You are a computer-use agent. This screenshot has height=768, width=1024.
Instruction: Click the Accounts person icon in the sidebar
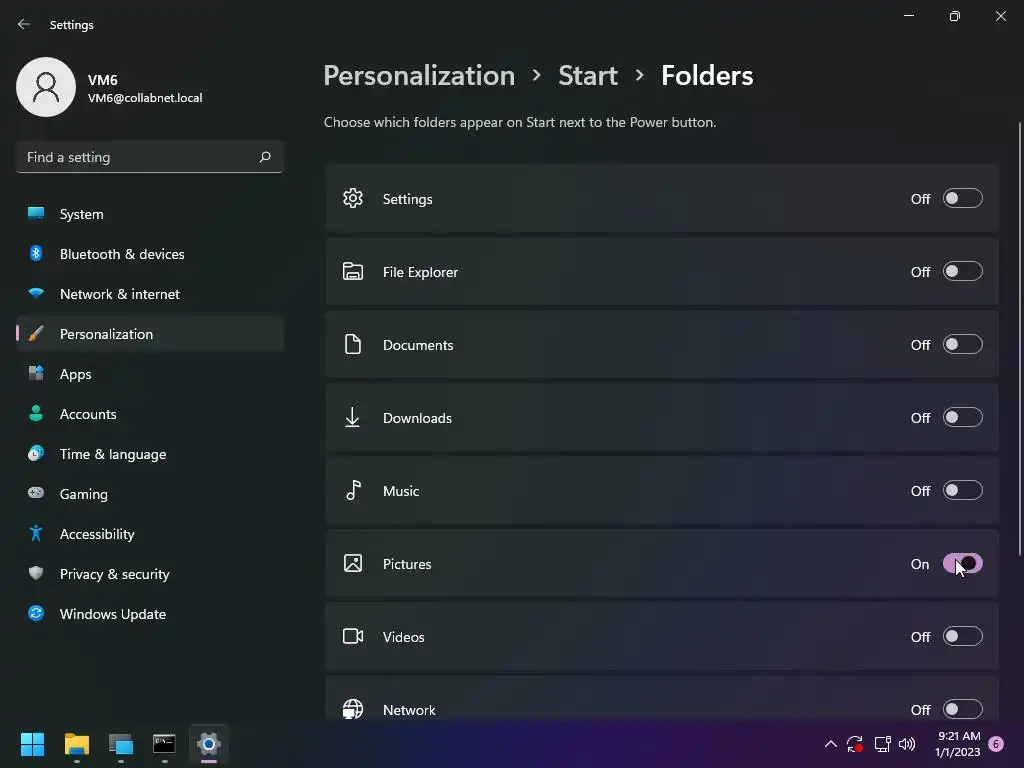coord(36,413)
